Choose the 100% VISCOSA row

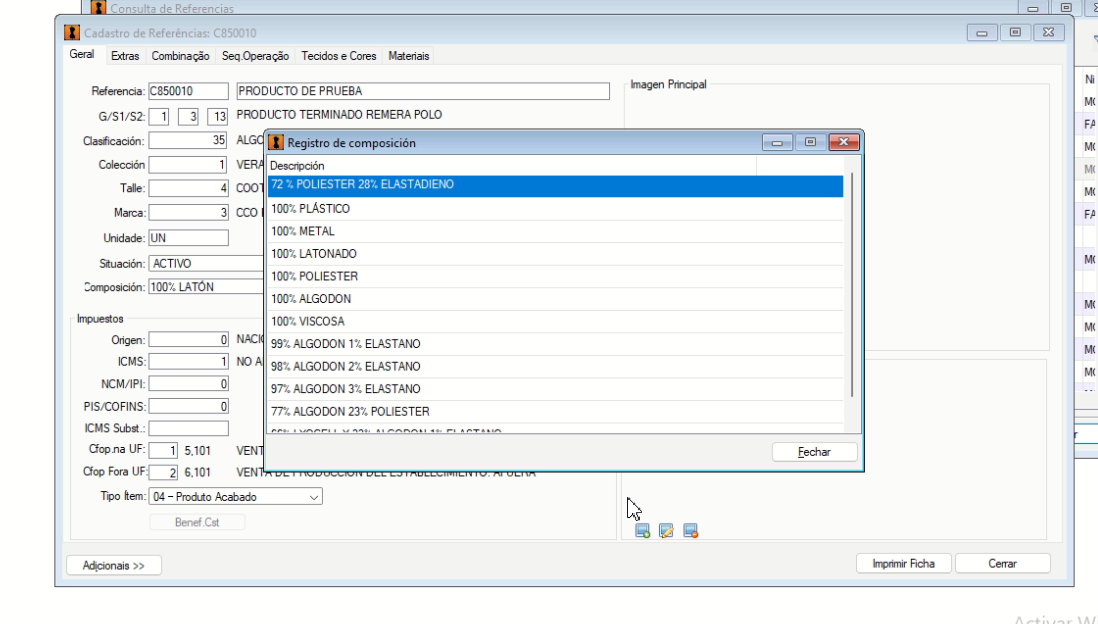555,321
